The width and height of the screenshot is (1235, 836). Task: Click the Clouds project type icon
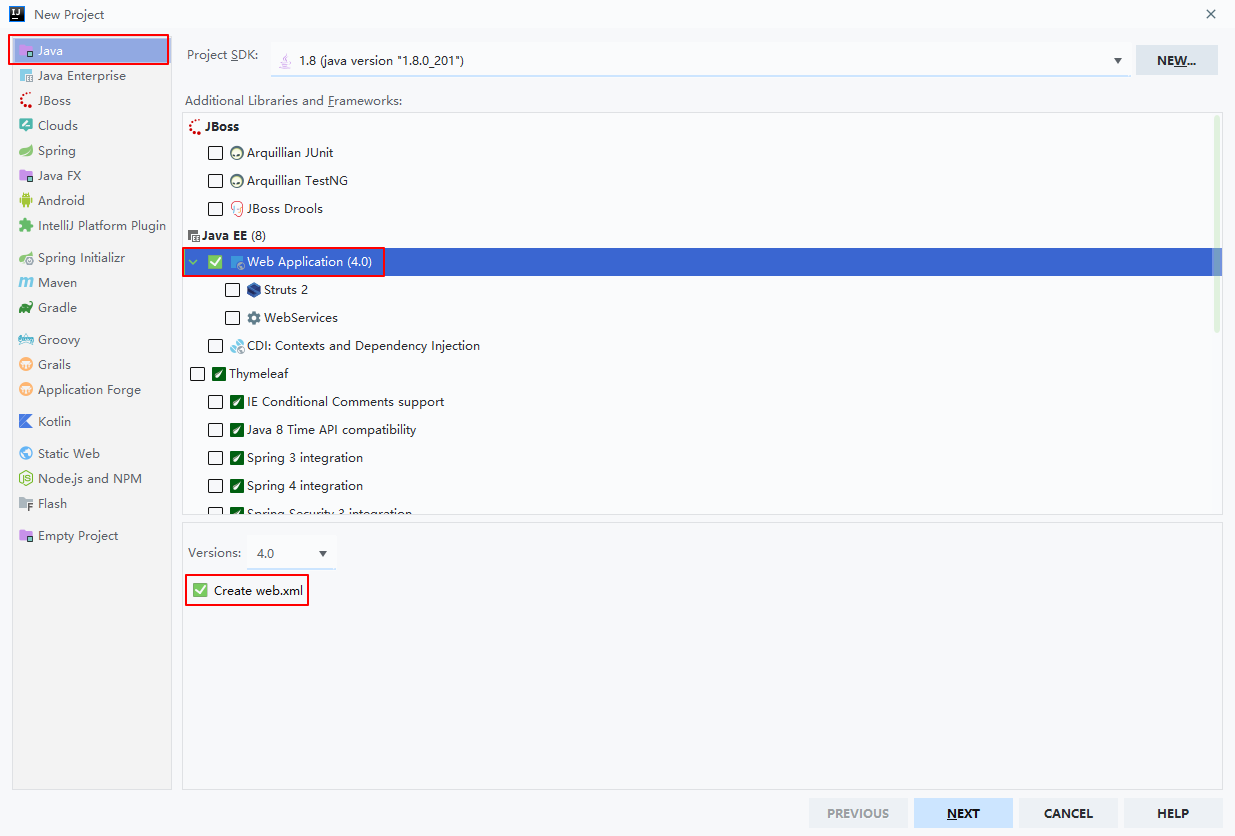26,125
